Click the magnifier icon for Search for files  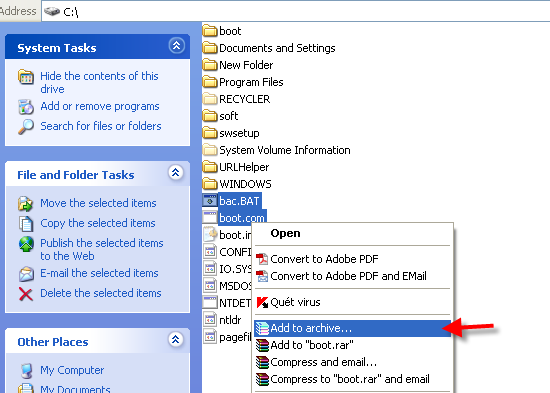(26, 127)
